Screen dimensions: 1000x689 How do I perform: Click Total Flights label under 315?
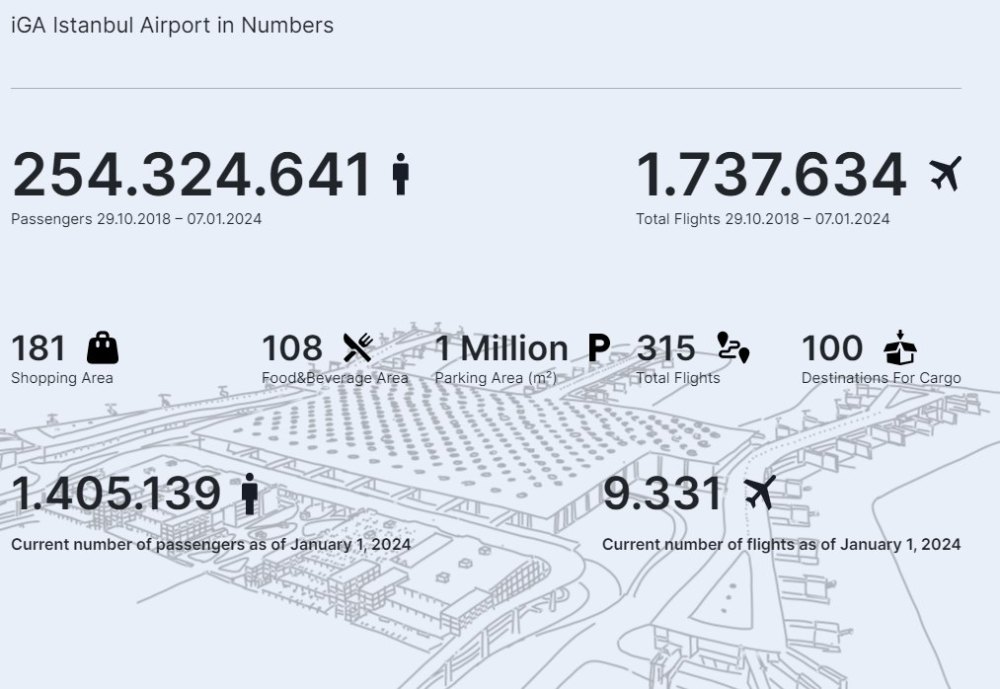678,378
